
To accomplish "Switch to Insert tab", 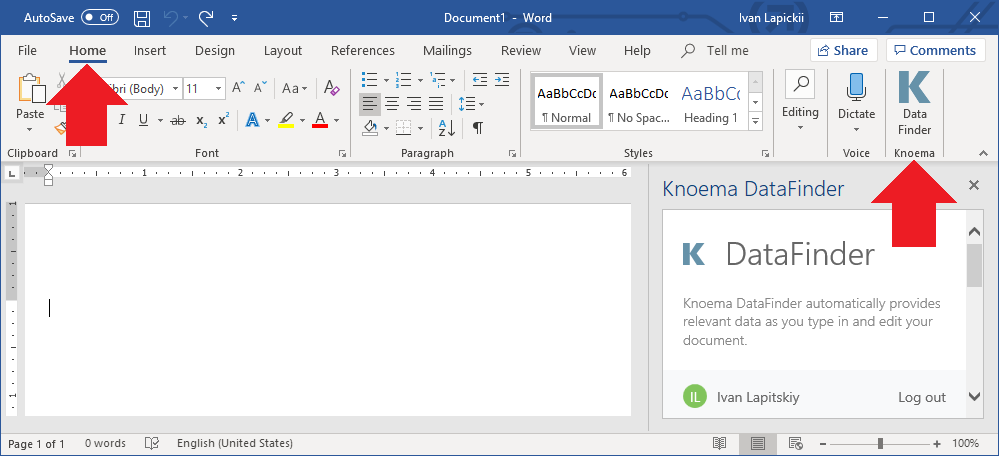I will coord(150,50).
